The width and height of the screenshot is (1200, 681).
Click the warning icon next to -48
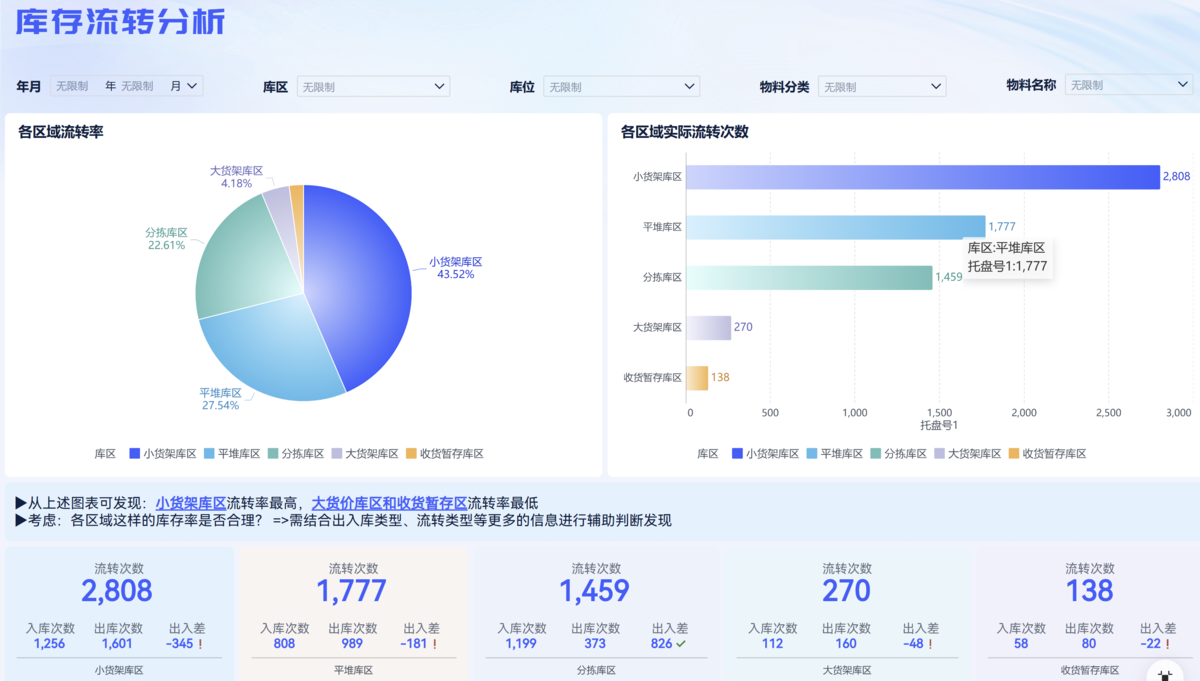931,644
